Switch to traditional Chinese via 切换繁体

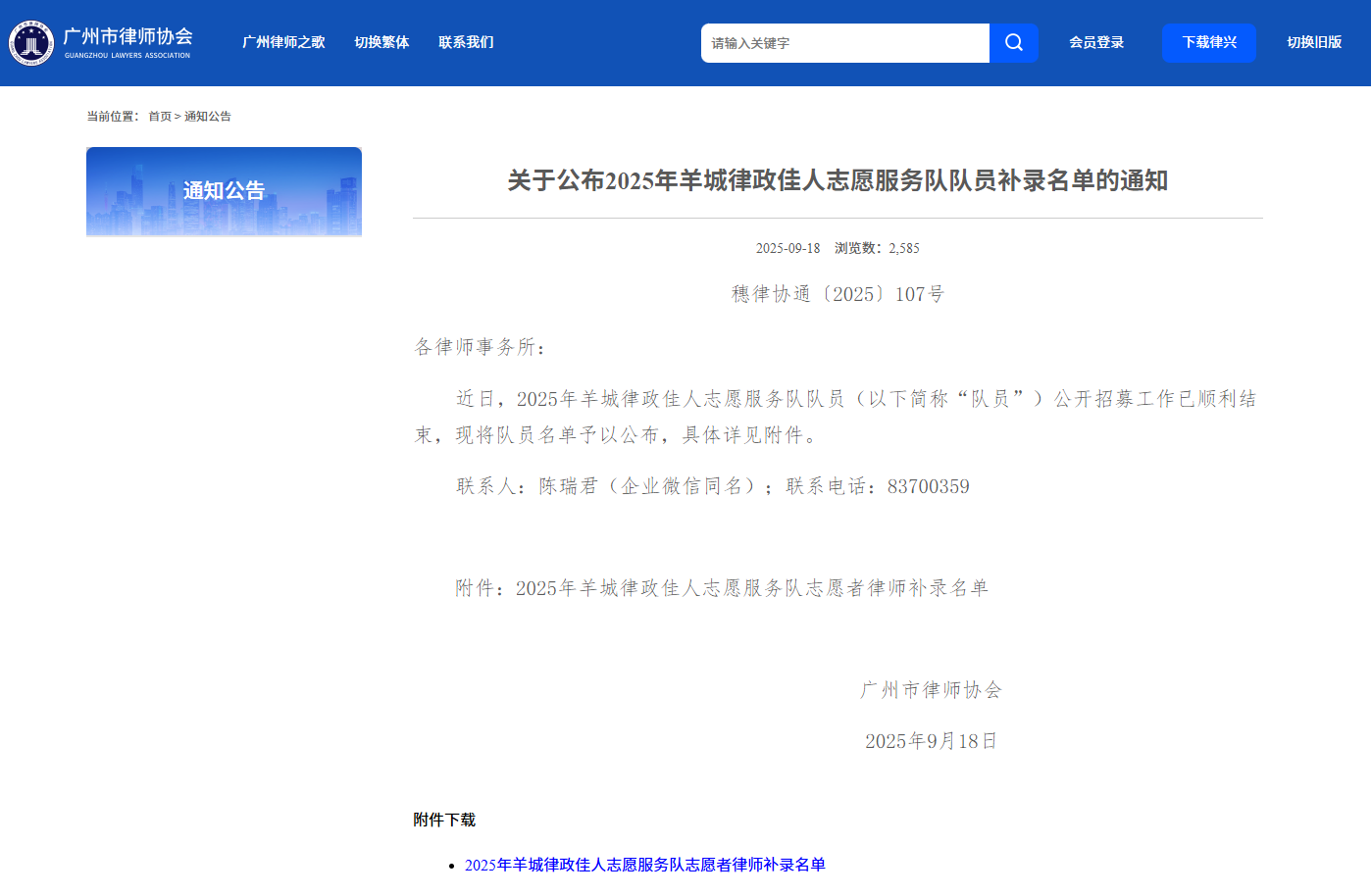(381, 42)
